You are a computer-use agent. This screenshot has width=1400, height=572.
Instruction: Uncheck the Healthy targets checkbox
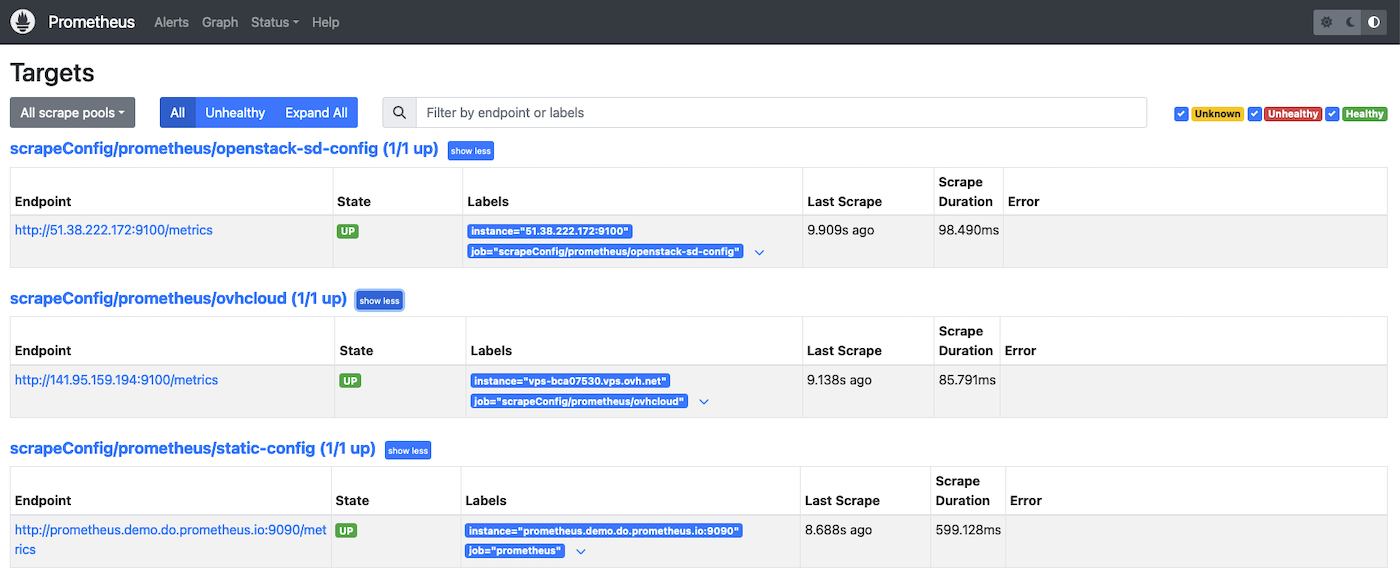pos(1332,114)
